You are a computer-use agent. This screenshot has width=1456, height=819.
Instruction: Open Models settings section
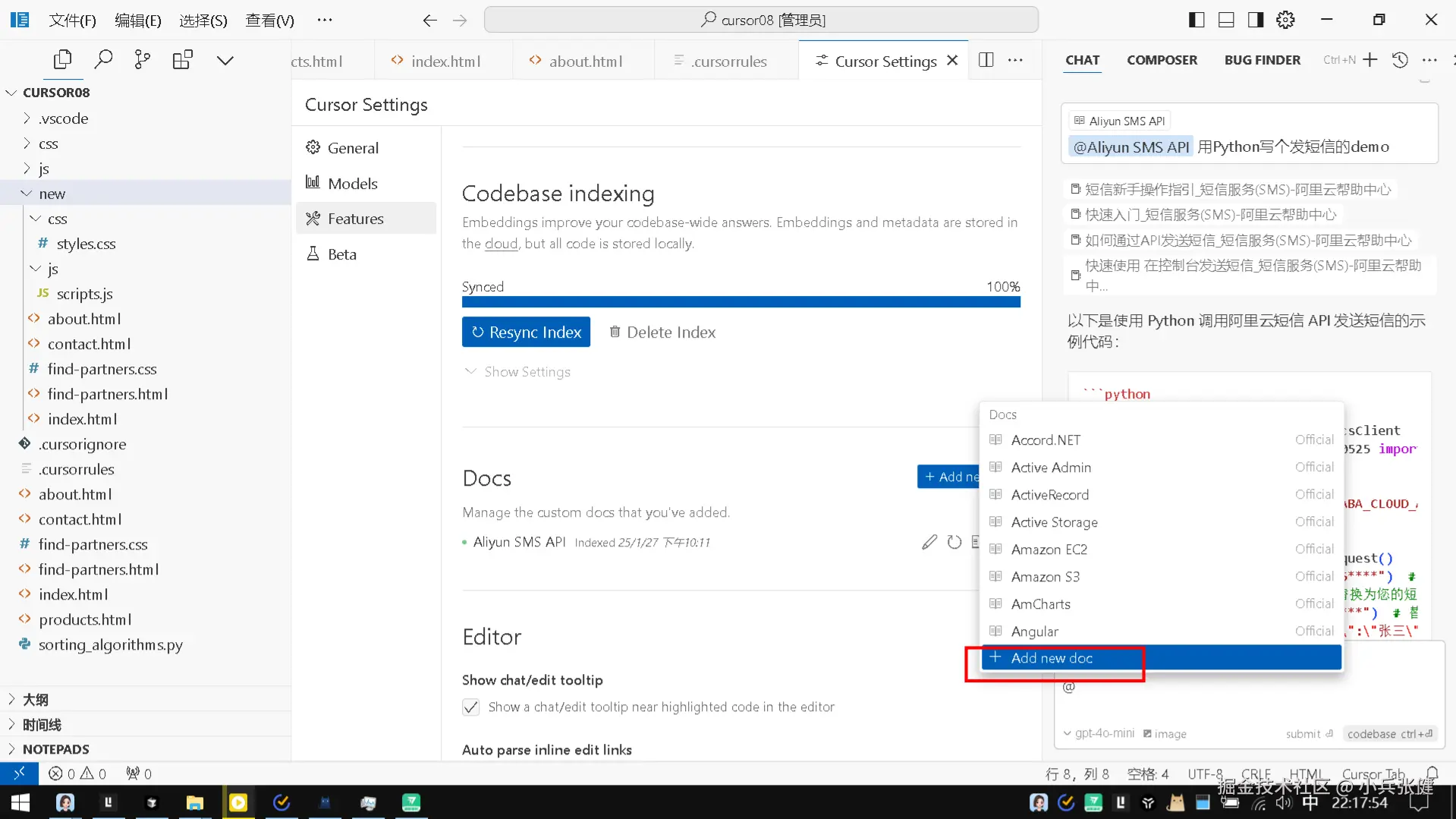click(x=366, y=183)
